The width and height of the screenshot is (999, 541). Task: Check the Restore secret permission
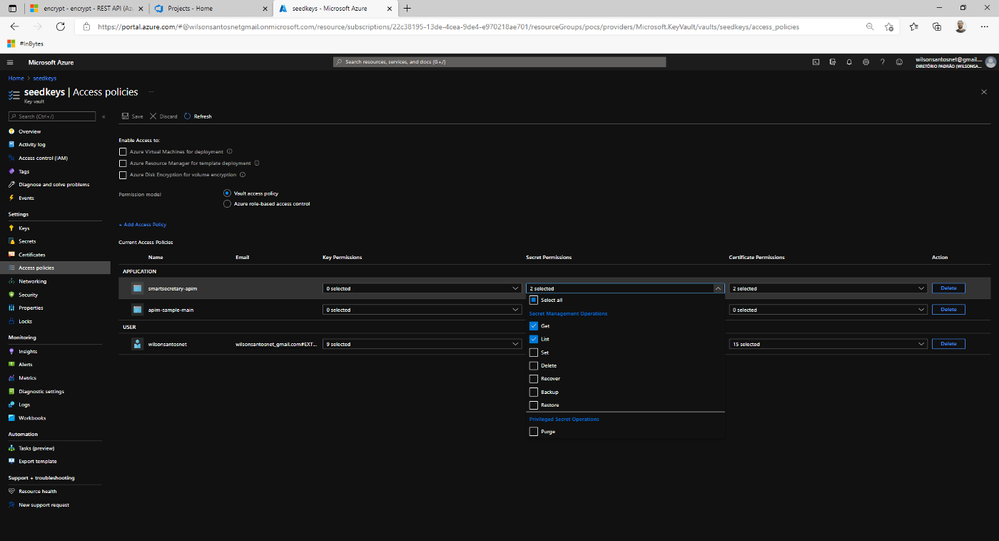[x=533, y=405]
